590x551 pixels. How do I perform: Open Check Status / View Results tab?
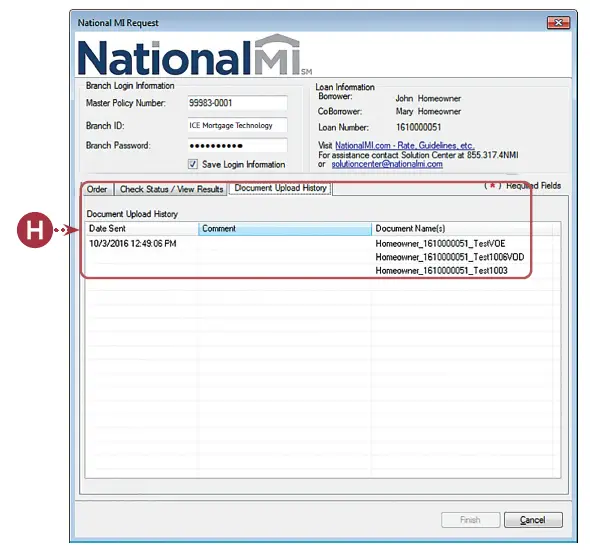[171, 189]
